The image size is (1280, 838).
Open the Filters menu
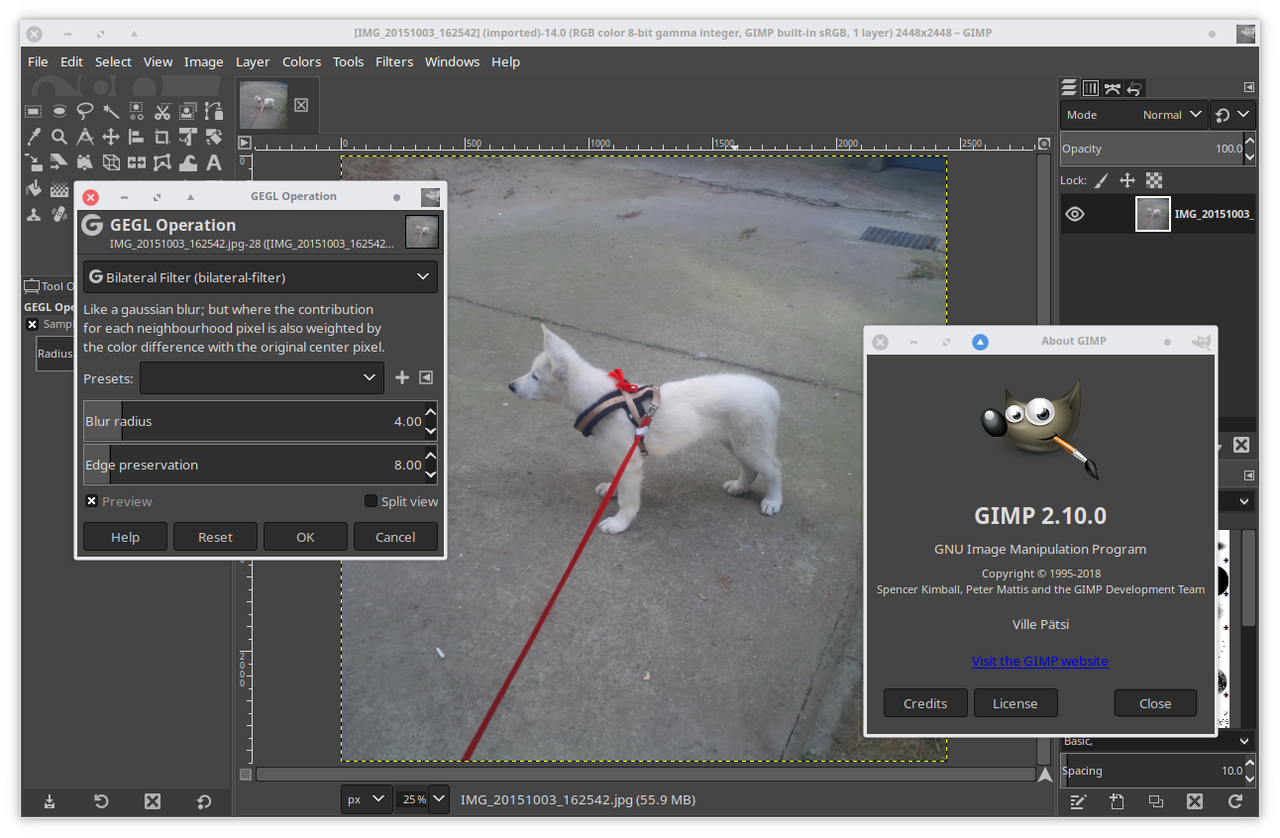click(394, 62)
